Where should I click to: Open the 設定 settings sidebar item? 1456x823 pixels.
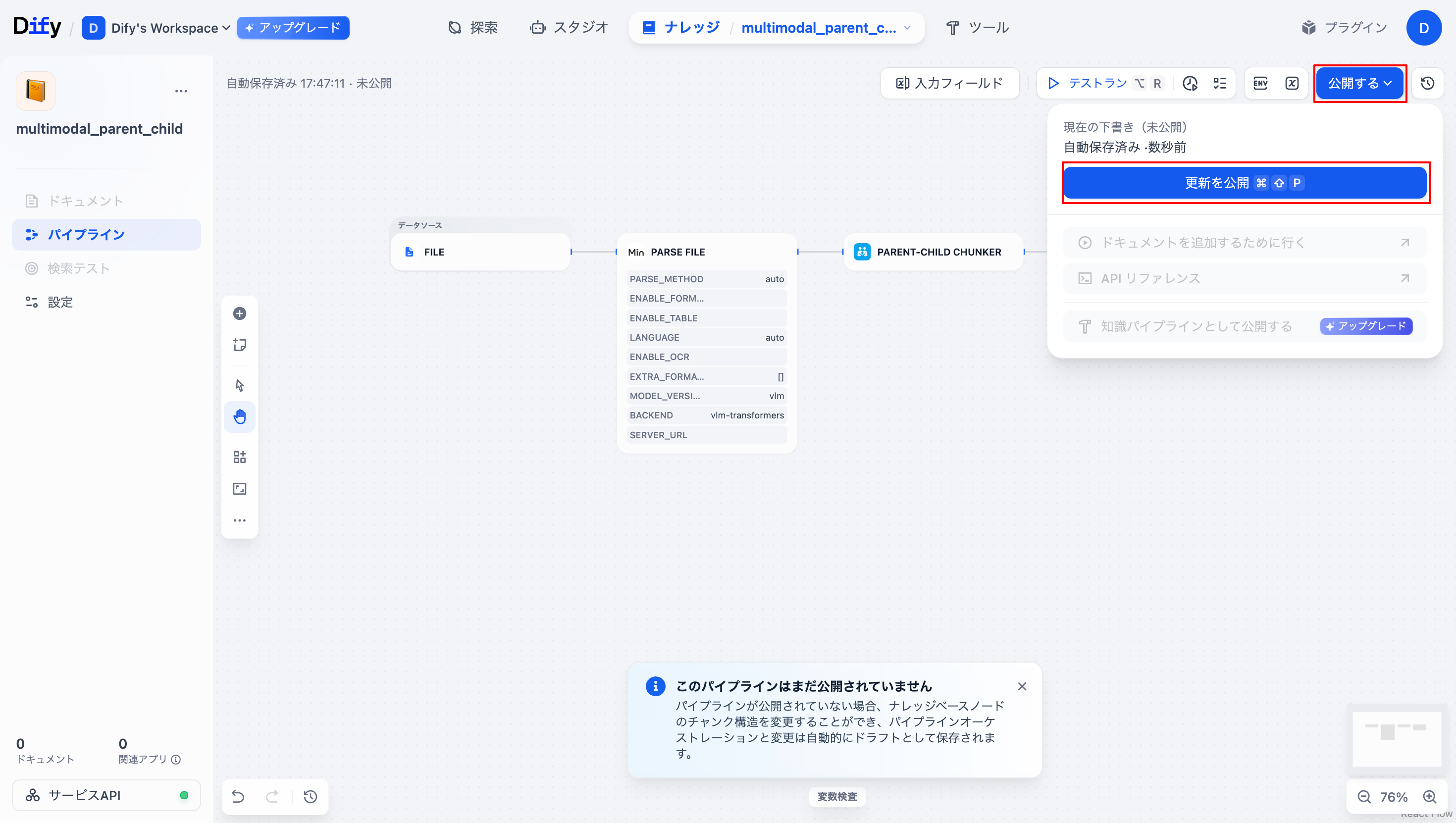(60, 302)
